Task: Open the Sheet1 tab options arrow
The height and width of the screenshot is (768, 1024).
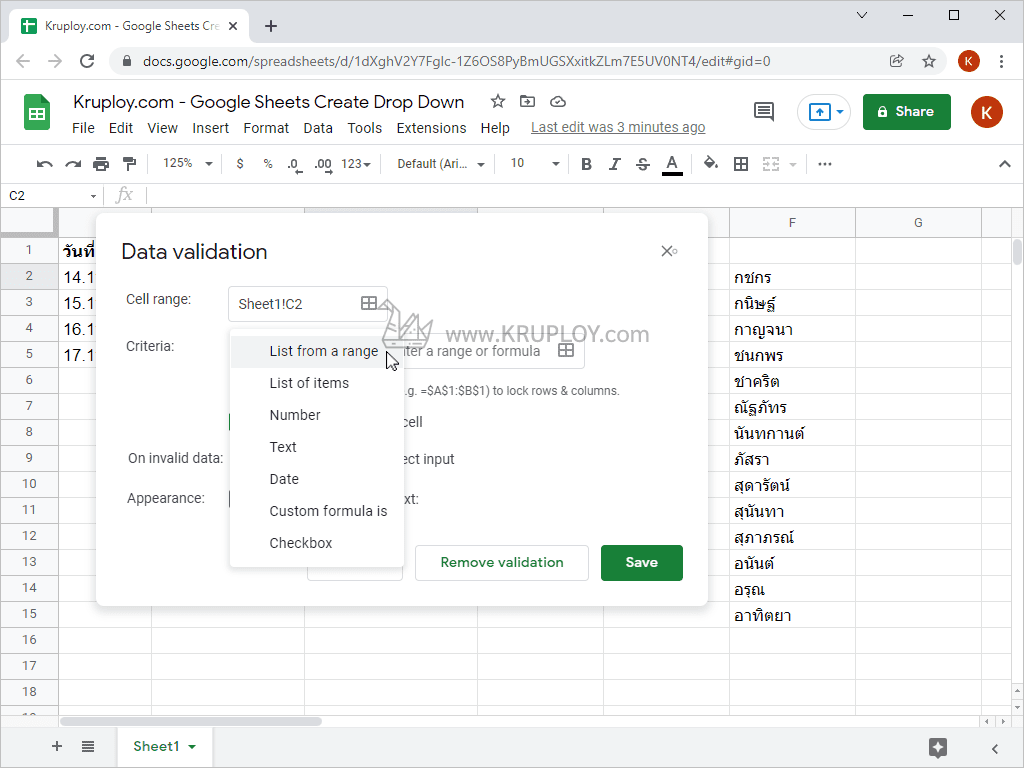Action: coord(192,746)
